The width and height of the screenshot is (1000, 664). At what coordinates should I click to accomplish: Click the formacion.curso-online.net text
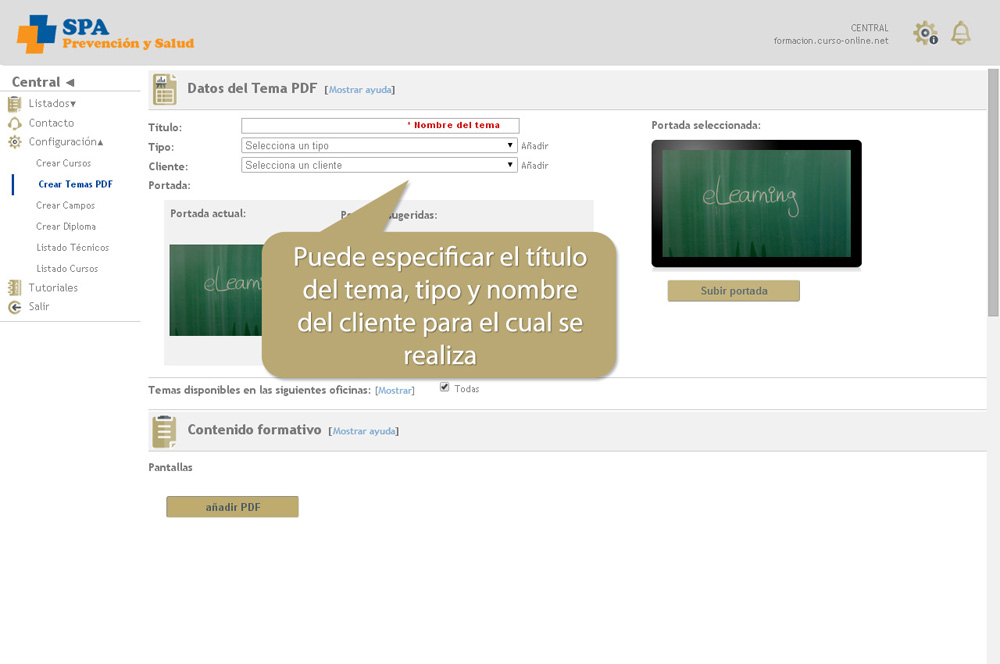coord(831,41)
